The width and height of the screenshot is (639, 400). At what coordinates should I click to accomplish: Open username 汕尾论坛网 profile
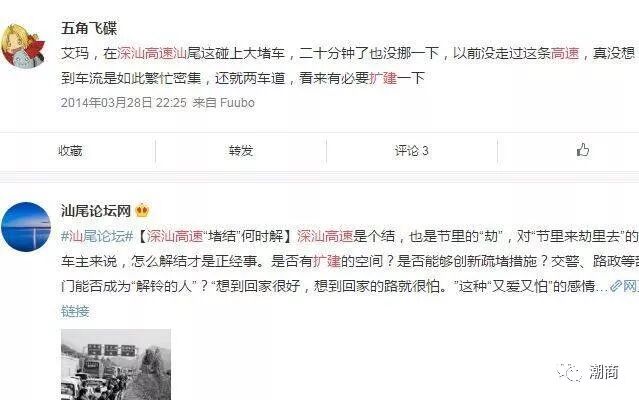(x=96, y=211)
